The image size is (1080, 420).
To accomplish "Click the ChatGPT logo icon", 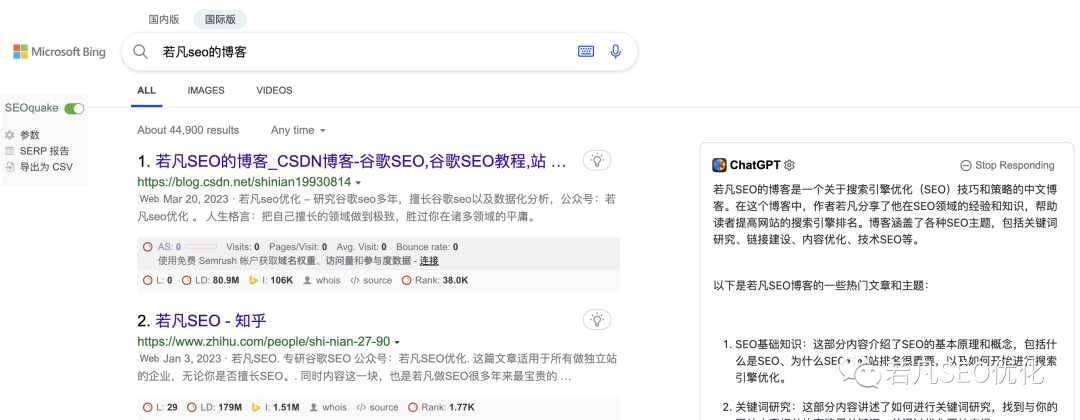I will click(x=719, y=165).
